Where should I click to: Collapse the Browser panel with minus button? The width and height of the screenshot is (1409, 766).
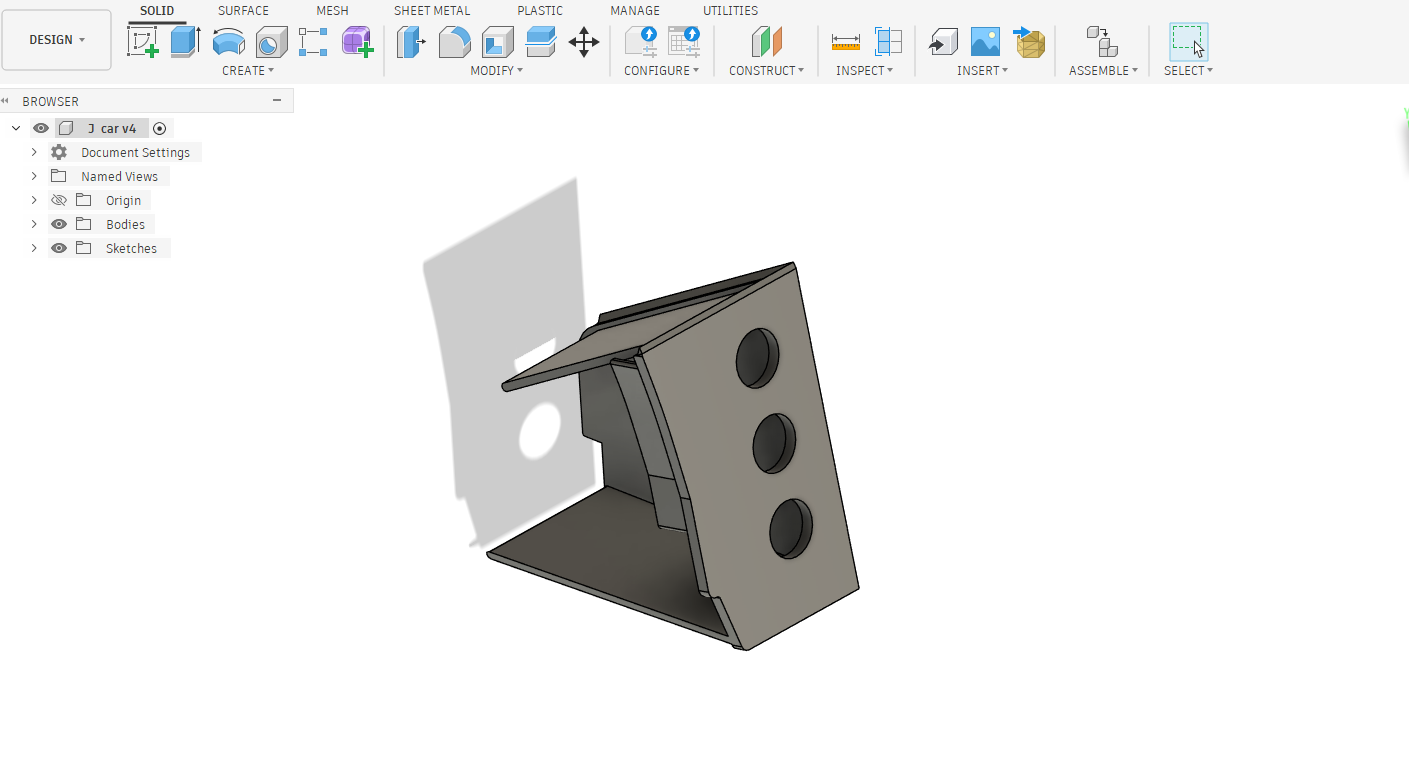click(x=277, y=101)
